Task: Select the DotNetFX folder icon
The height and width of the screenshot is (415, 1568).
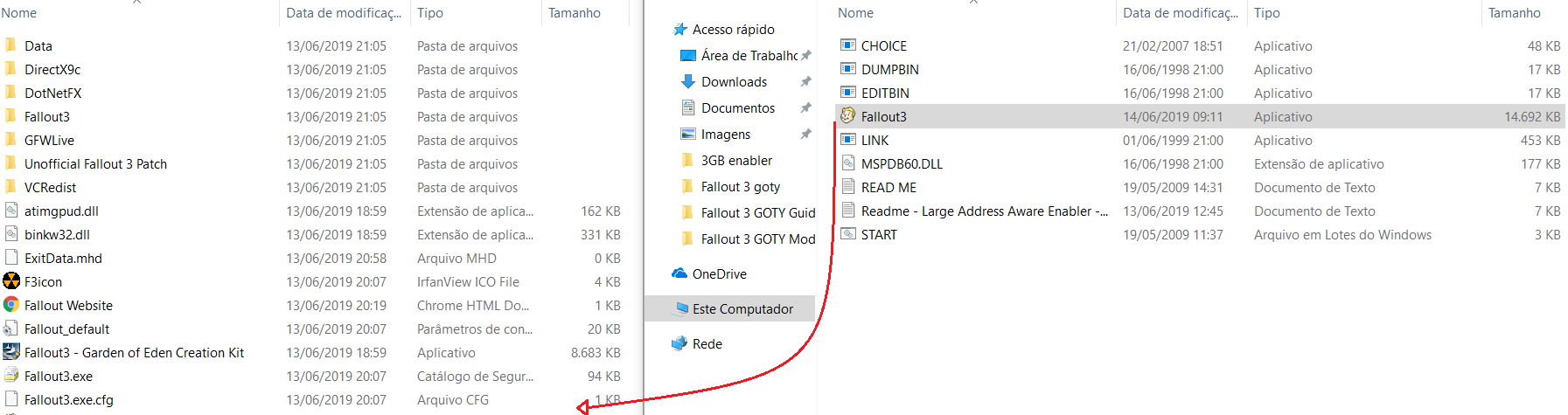Action: click(x=10, y=93)
